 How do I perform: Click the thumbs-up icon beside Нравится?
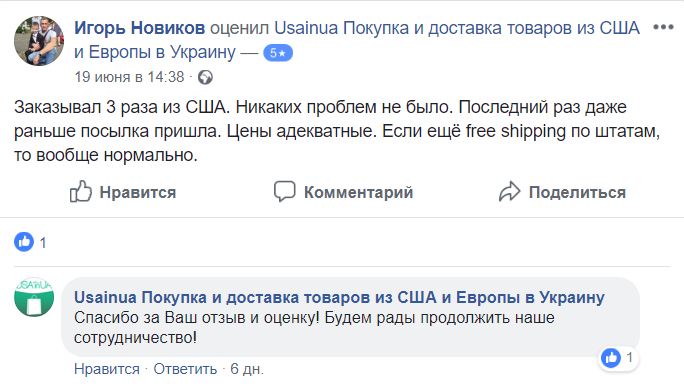[81, 192]
